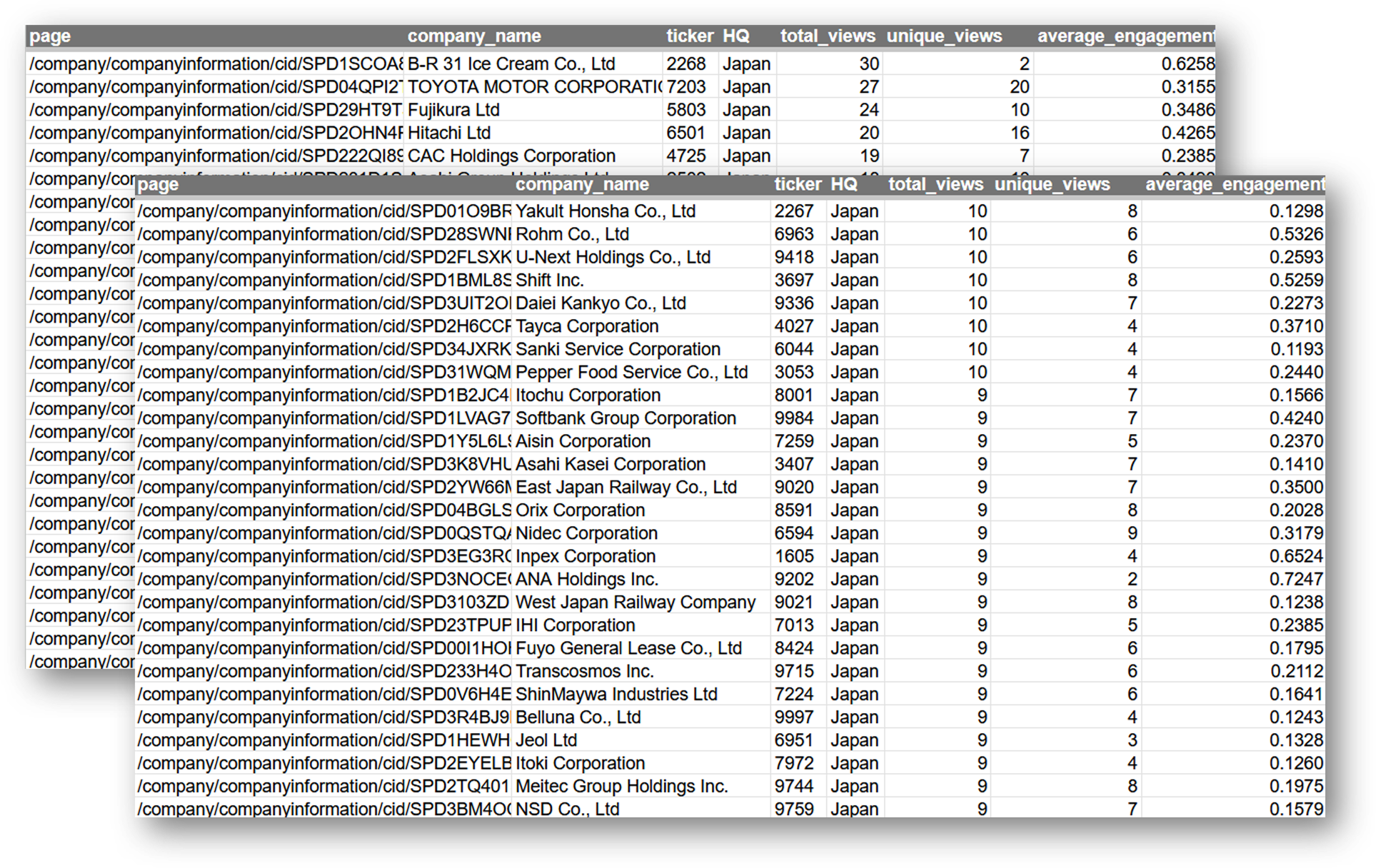Image resolution: width=1376 pixels, height=868 pixels.
Task: Select ticker cell 6963 for Rohm
Action: [x=794, y=234]
